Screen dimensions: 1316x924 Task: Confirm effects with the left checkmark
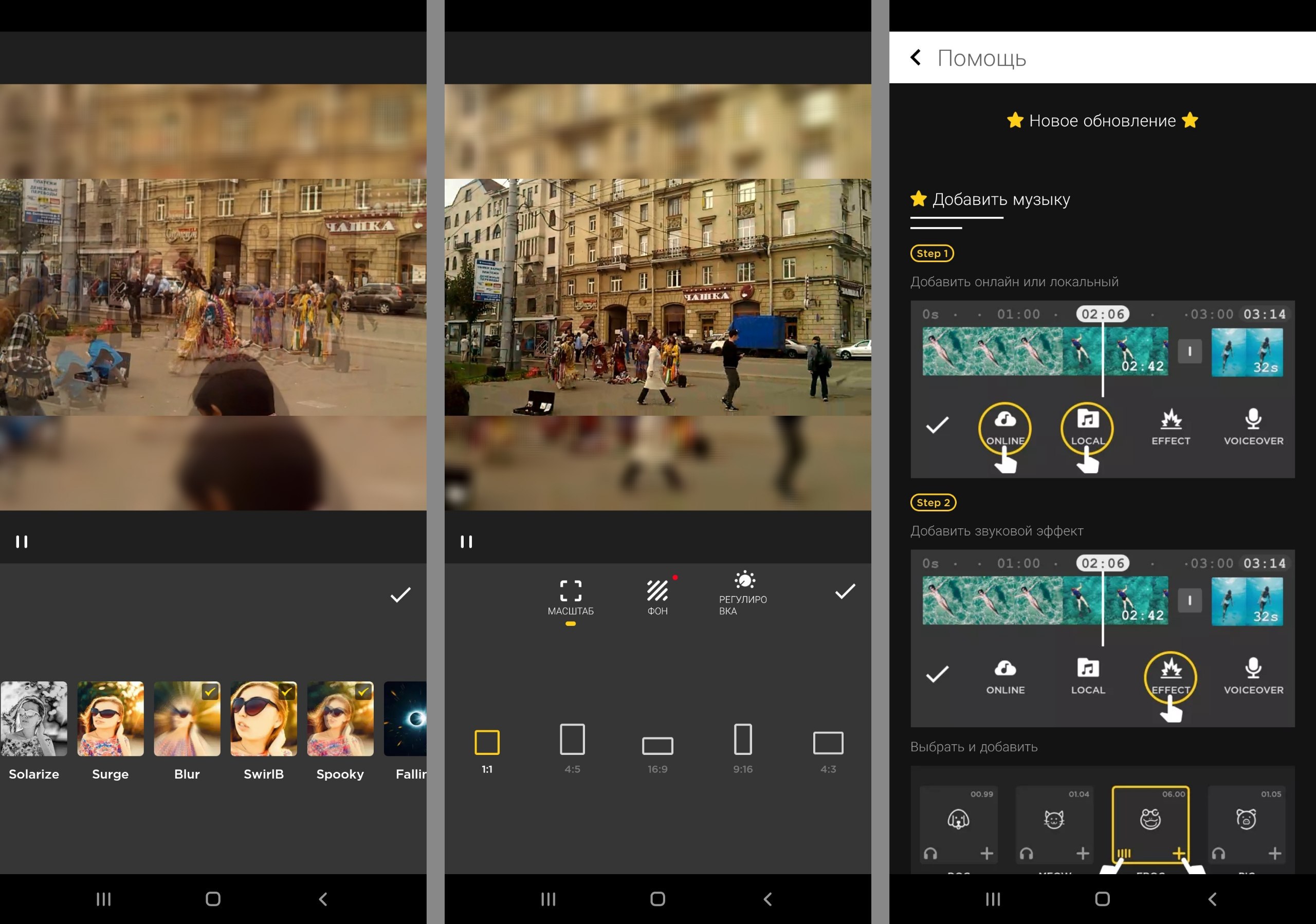400,595
